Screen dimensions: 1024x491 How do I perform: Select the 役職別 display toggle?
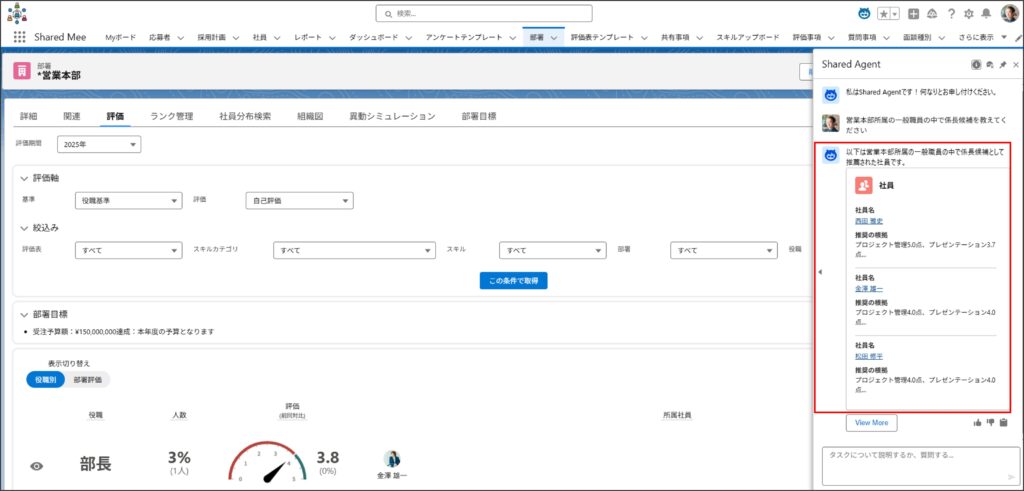45,380
